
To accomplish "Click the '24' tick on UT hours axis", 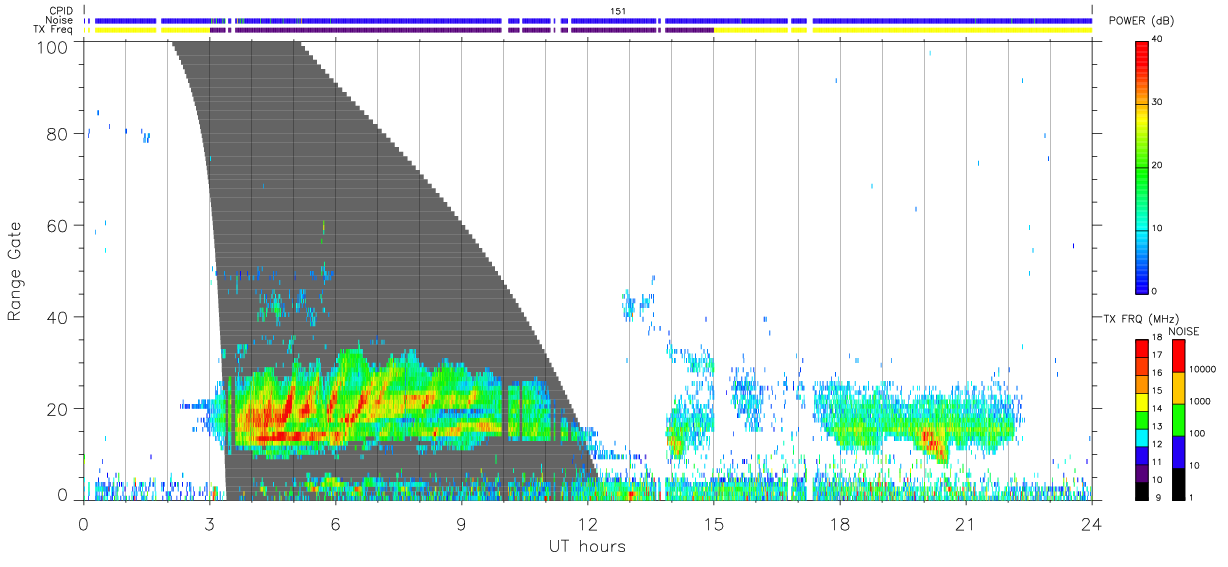I will [1091, 523].
